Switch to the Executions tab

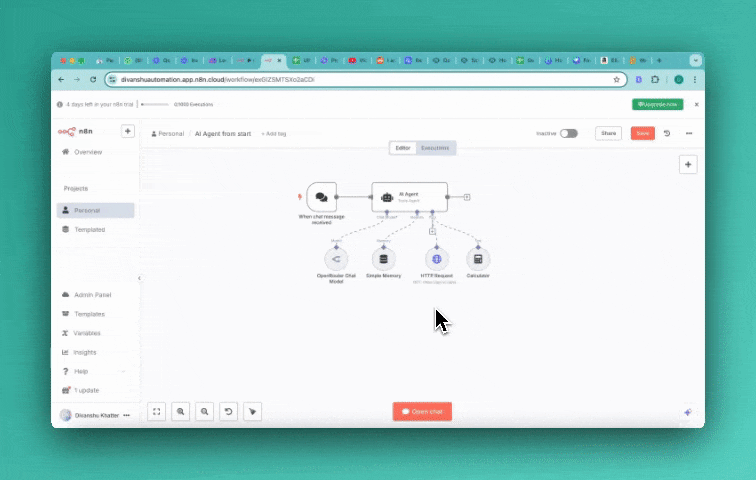pos(435,148)
